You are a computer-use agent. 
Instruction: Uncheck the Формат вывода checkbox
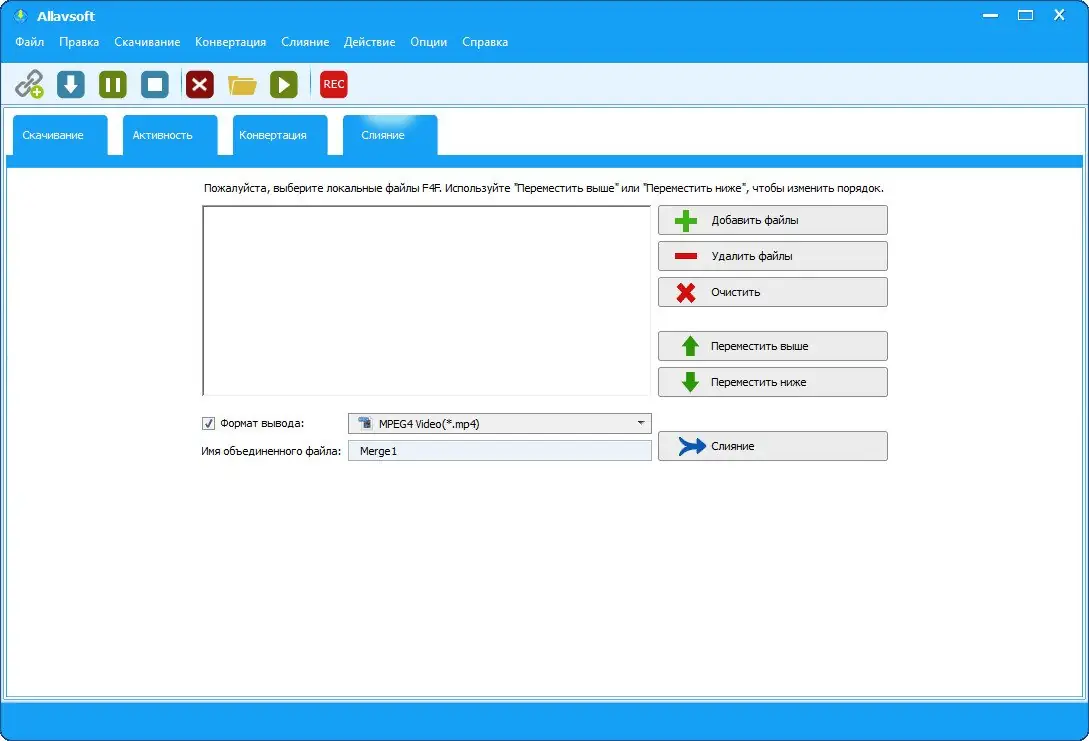pos(208,423)
